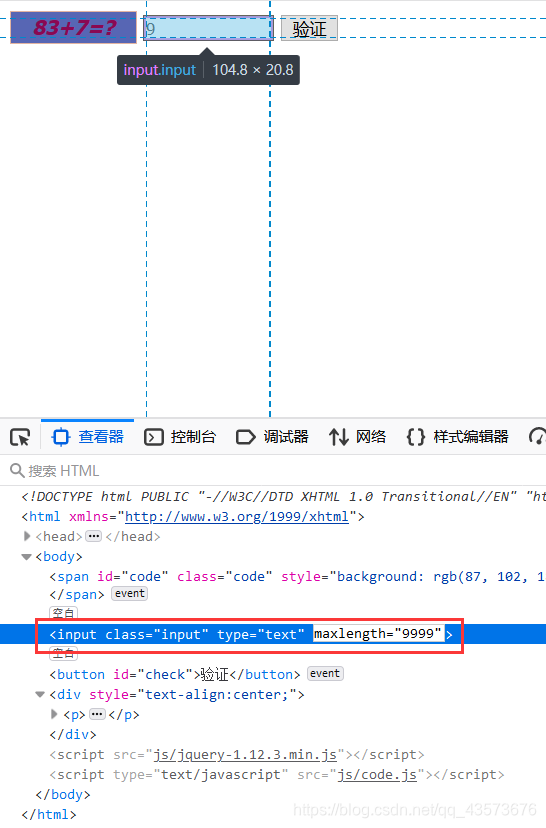Open the js/jquery-1.12.3.min.js script link

(x=245, y=755)
